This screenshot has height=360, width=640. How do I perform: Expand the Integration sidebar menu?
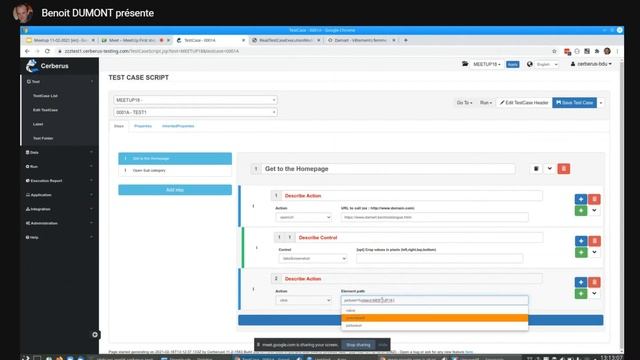pyautogui.click(x=60, y=209)
